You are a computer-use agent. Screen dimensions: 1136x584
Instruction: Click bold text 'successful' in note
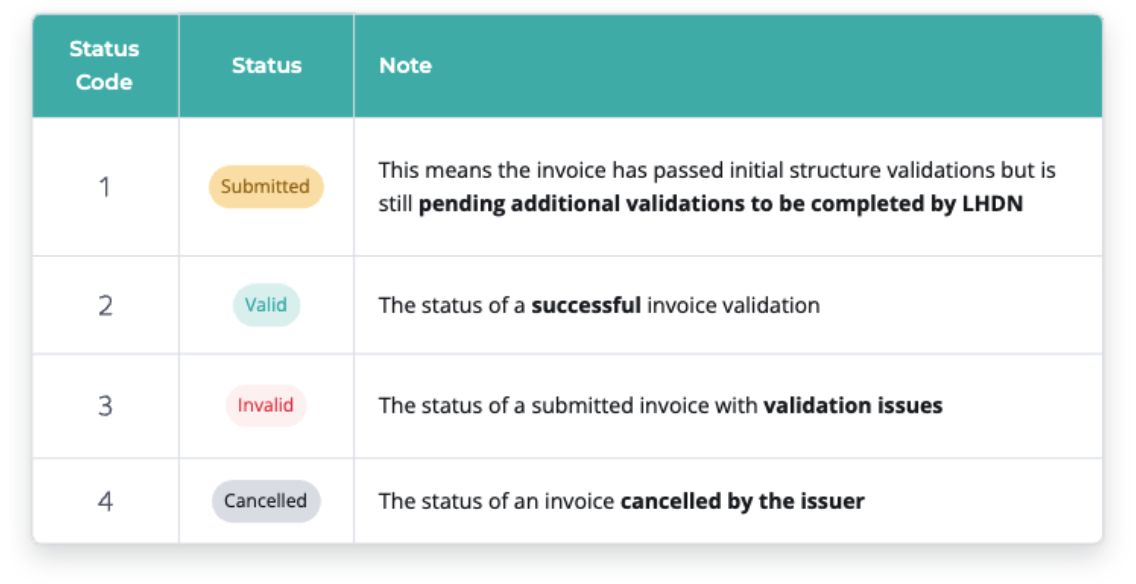[x=586, y=305]
